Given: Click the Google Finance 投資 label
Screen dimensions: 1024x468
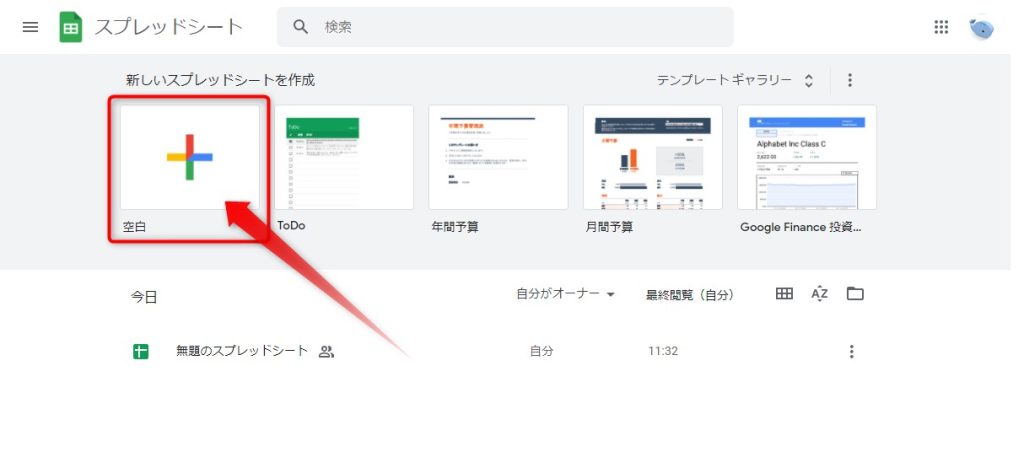Looking at the screenshot, I should point(801,227).
